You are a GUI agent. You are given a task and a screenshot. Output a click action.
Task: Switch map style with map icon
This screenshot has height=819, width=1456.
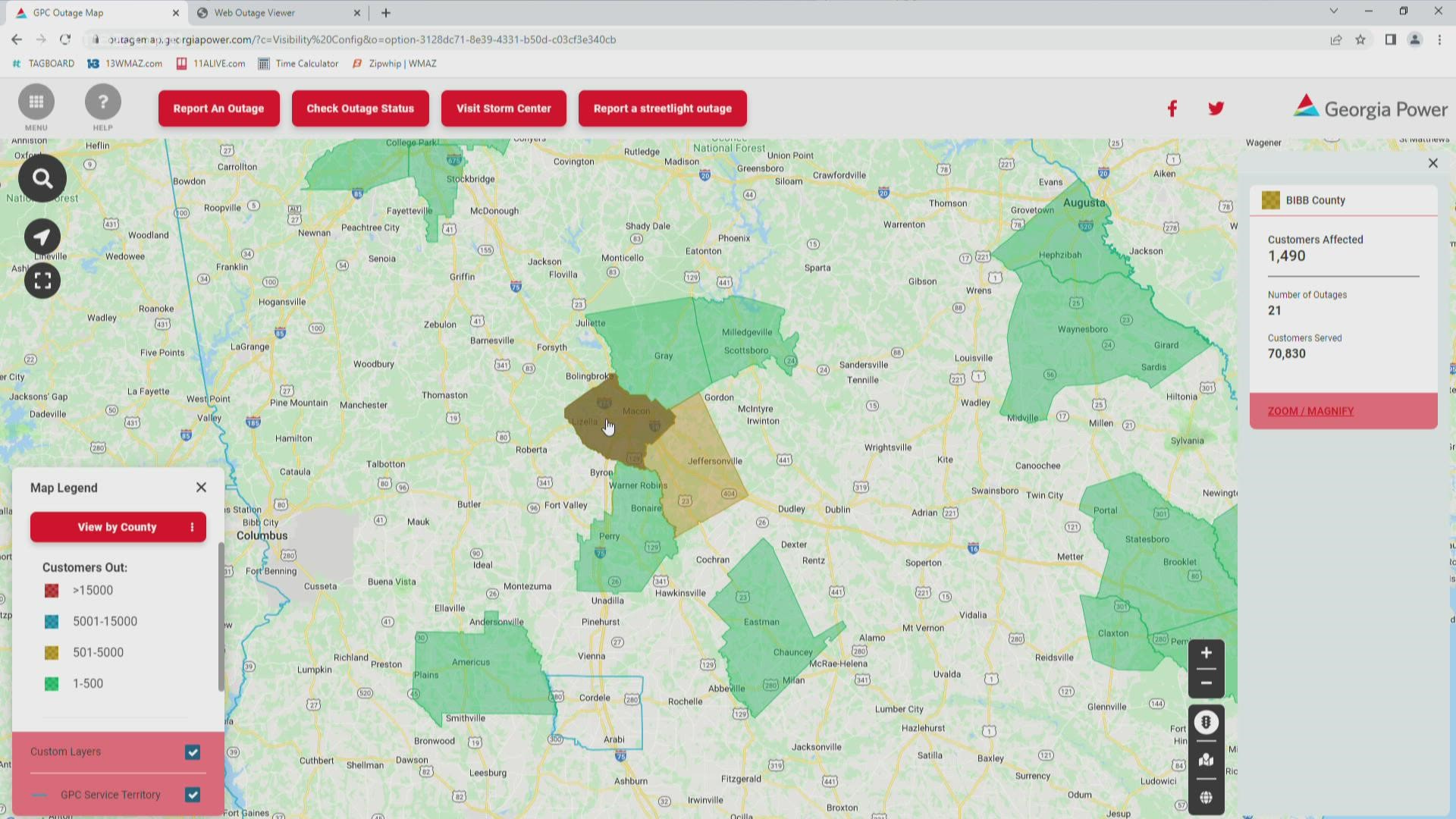(x=1206, y=760)
